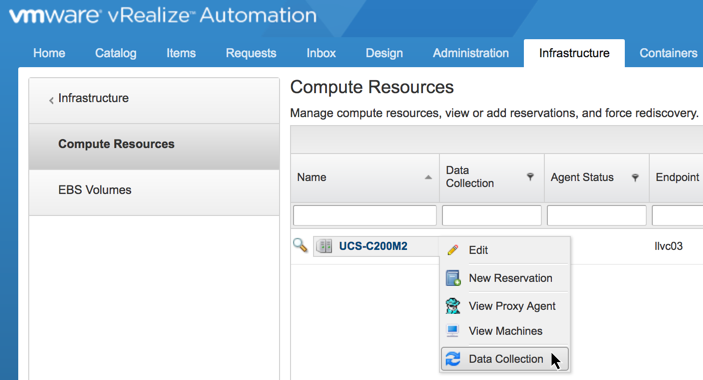This screenshot has height=380, width=703.
Task: Click the View Proxy Agent spy icon
Action: [x=453, y=306]
